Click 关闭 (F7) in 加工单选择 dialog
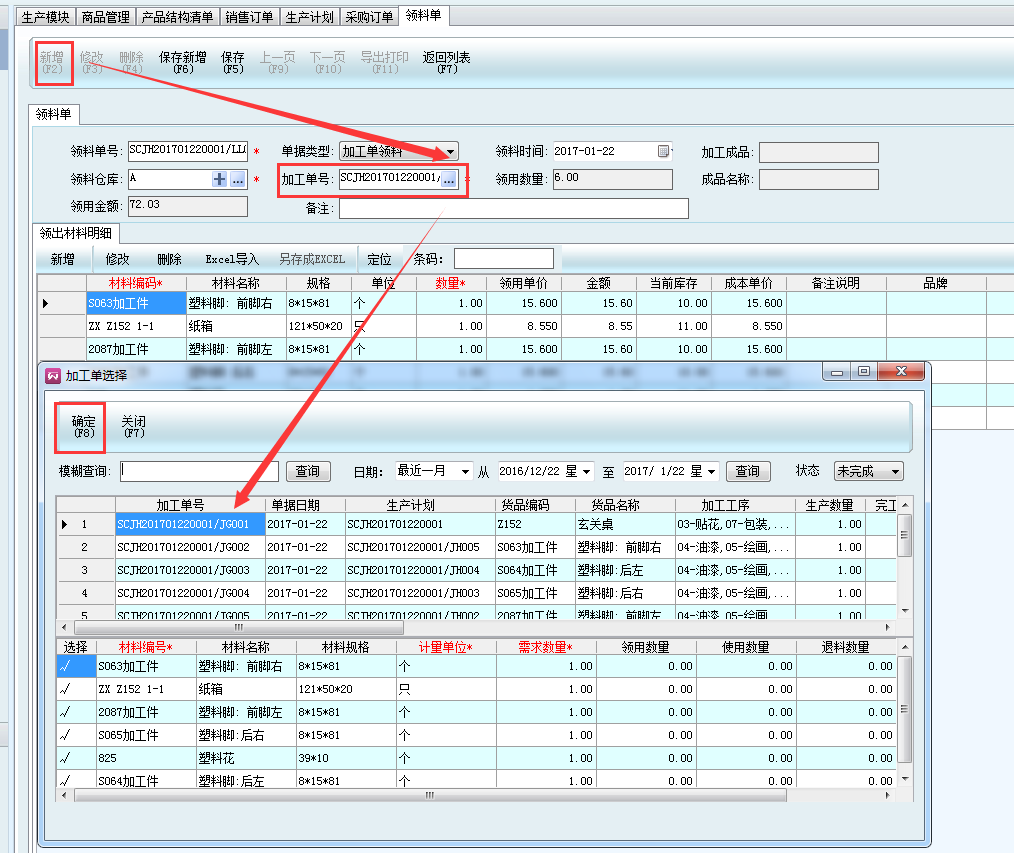Image resolution: width=1014 pixels, height=853 pixels. pos(134,427)
